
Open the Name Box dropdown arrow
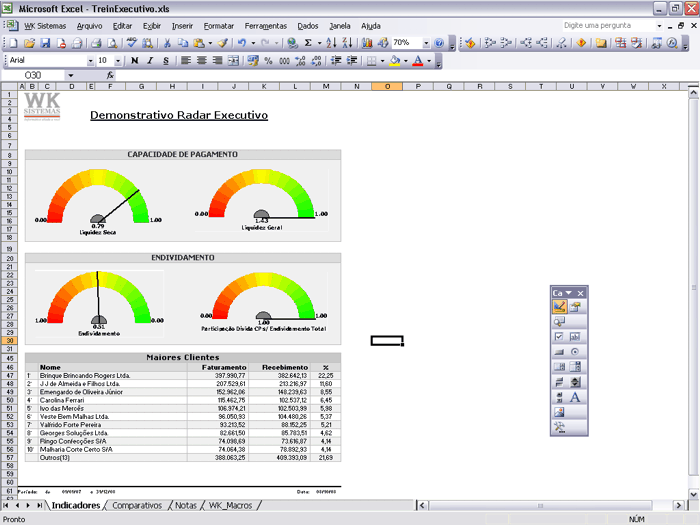71,75
